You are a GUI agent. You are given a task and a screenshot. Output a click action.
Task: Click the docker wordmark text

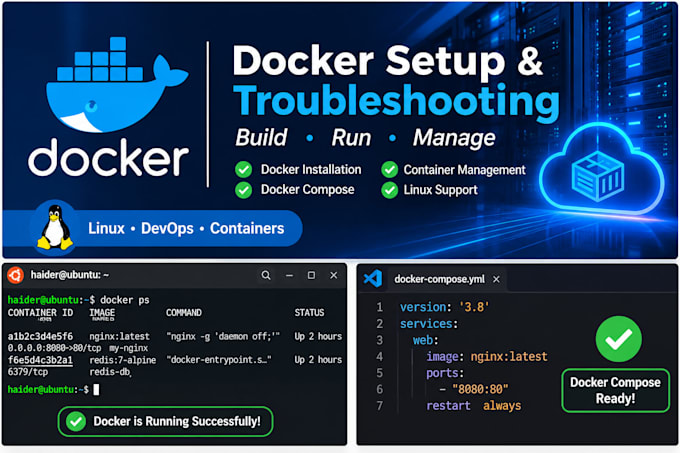(x=108, y=158)
